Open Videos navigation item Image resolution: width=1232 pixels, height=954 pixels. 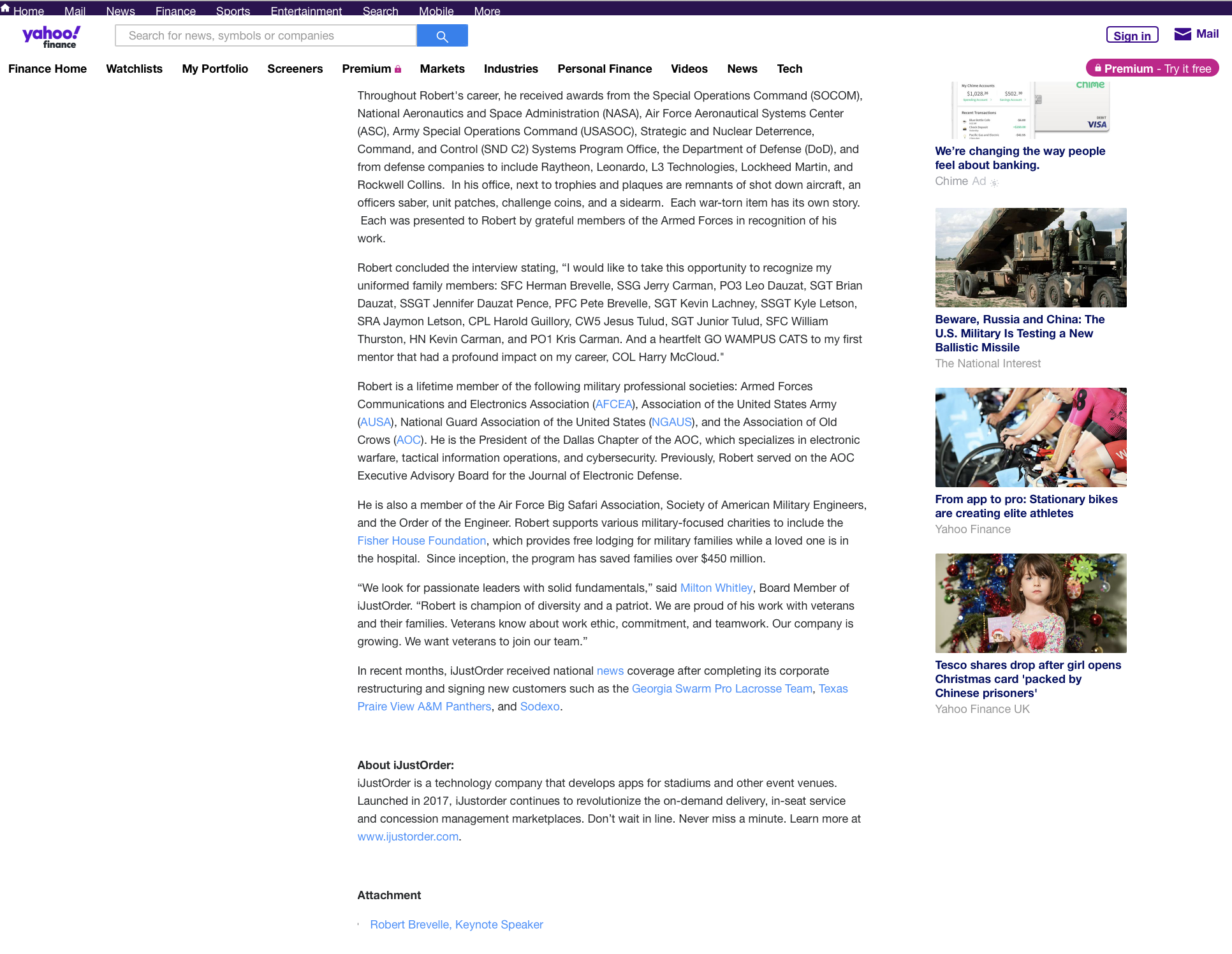click(689, 69)
